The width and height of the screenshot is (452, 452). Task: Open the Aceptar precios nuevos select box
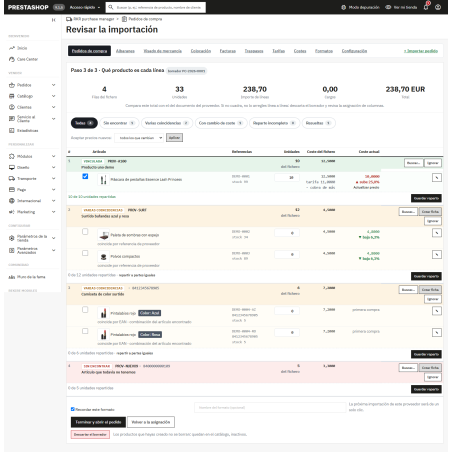coord(139,138)
